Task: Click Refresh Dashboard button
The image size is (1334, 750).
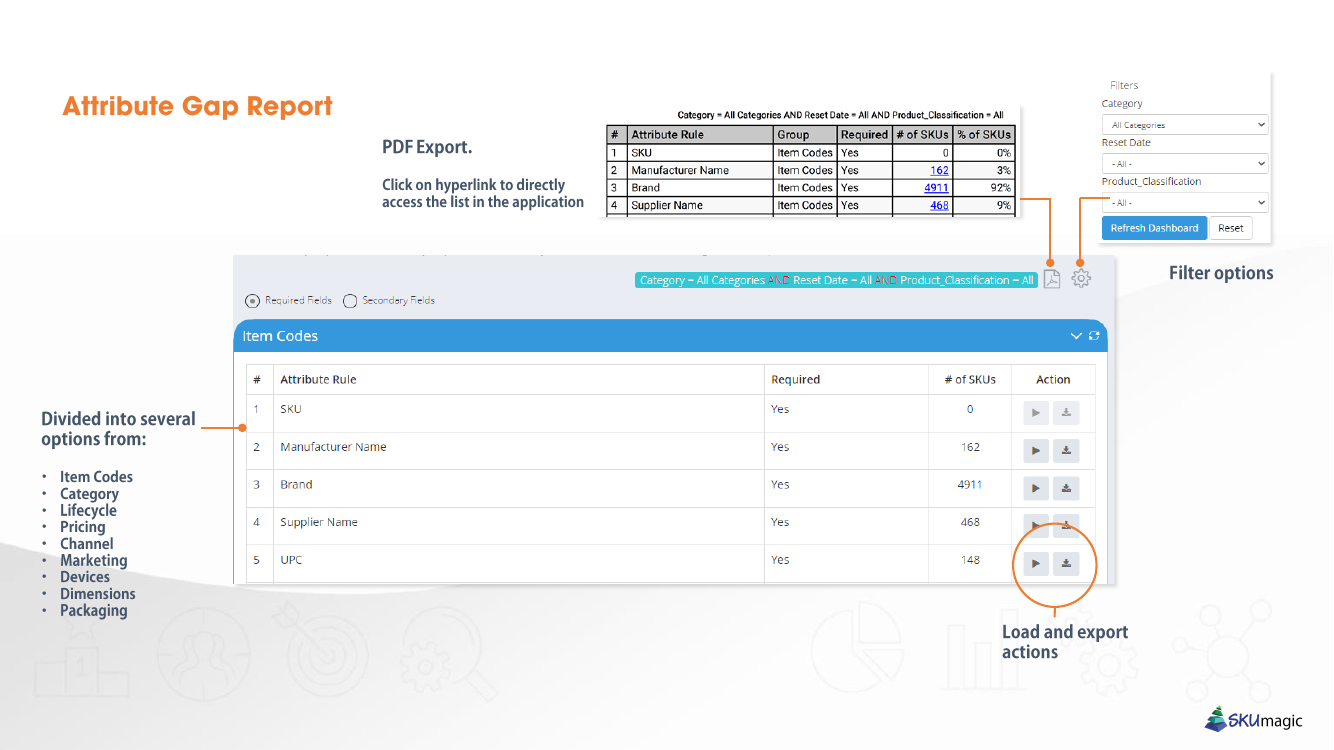Action: coord(1154,228)
